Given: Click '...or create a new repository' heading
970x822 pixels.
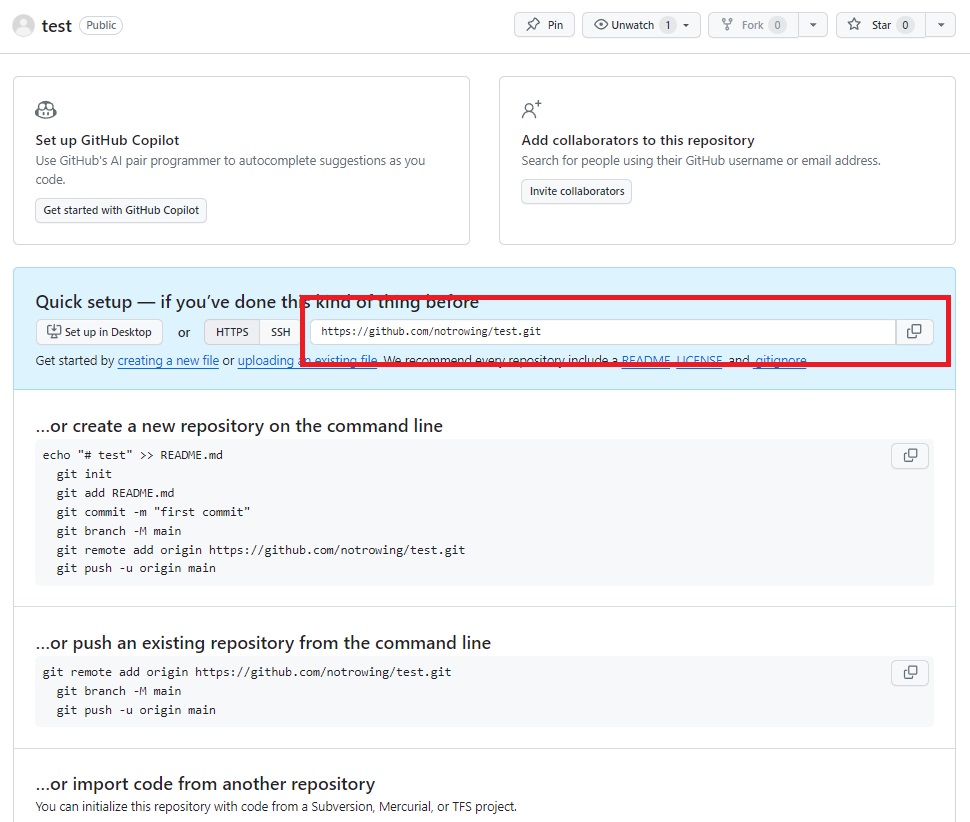Looking at the screenshot, I should (239, 426).
